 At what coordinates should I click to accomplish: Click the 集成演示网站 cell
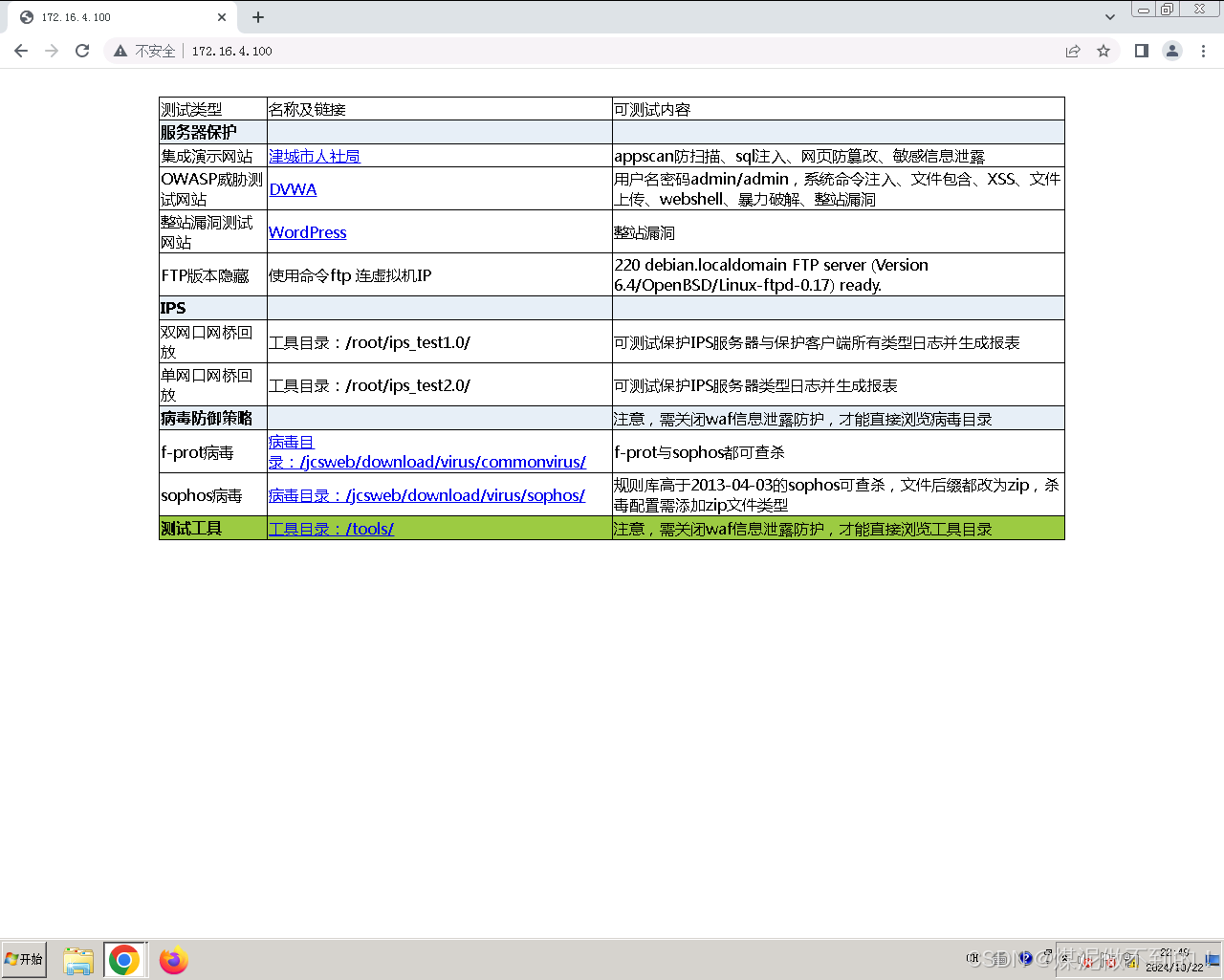[213, 156]
